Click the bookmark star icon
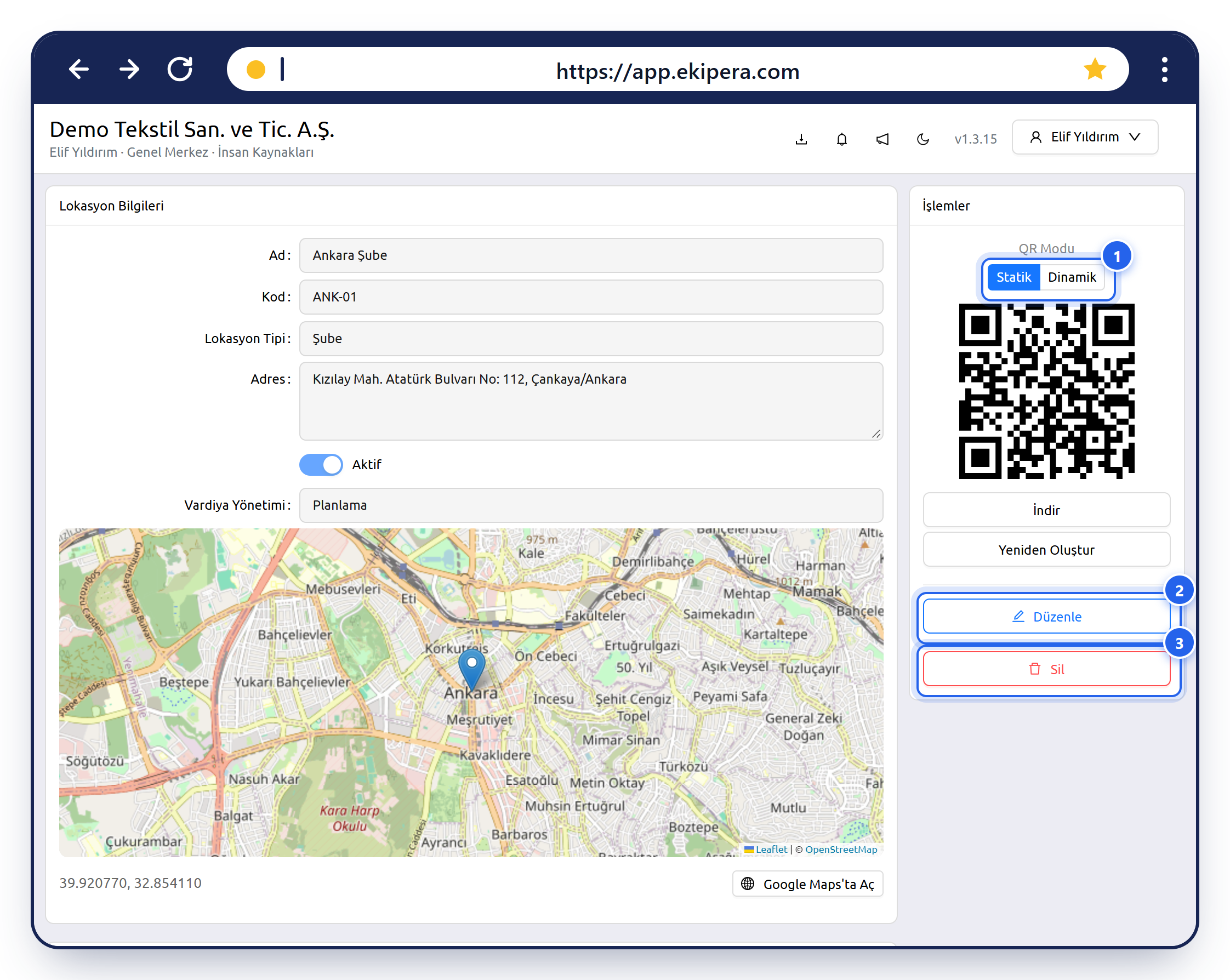Viewport: 1230px width, 980px height. tap(1095, 69)
